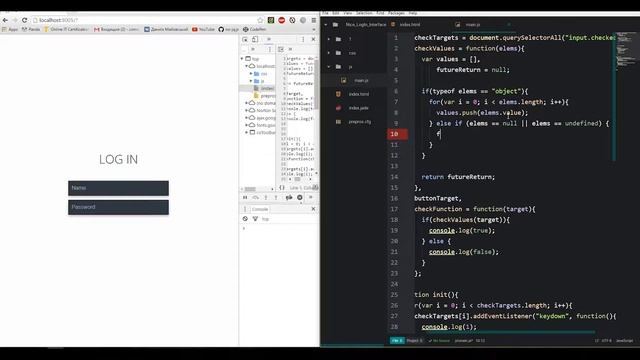640x360 pixels.
Task: Click the debugger step into button
Action: [266, 198]
